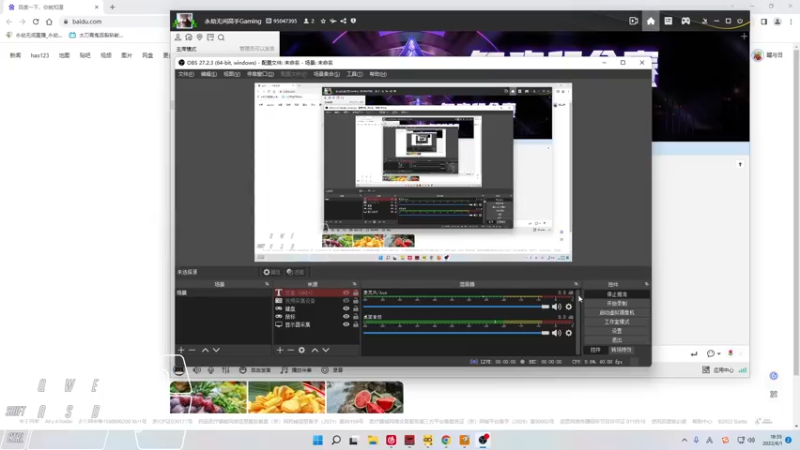
Task: Pop out the Scenes dock with its header icon
Action: [267, 284]
